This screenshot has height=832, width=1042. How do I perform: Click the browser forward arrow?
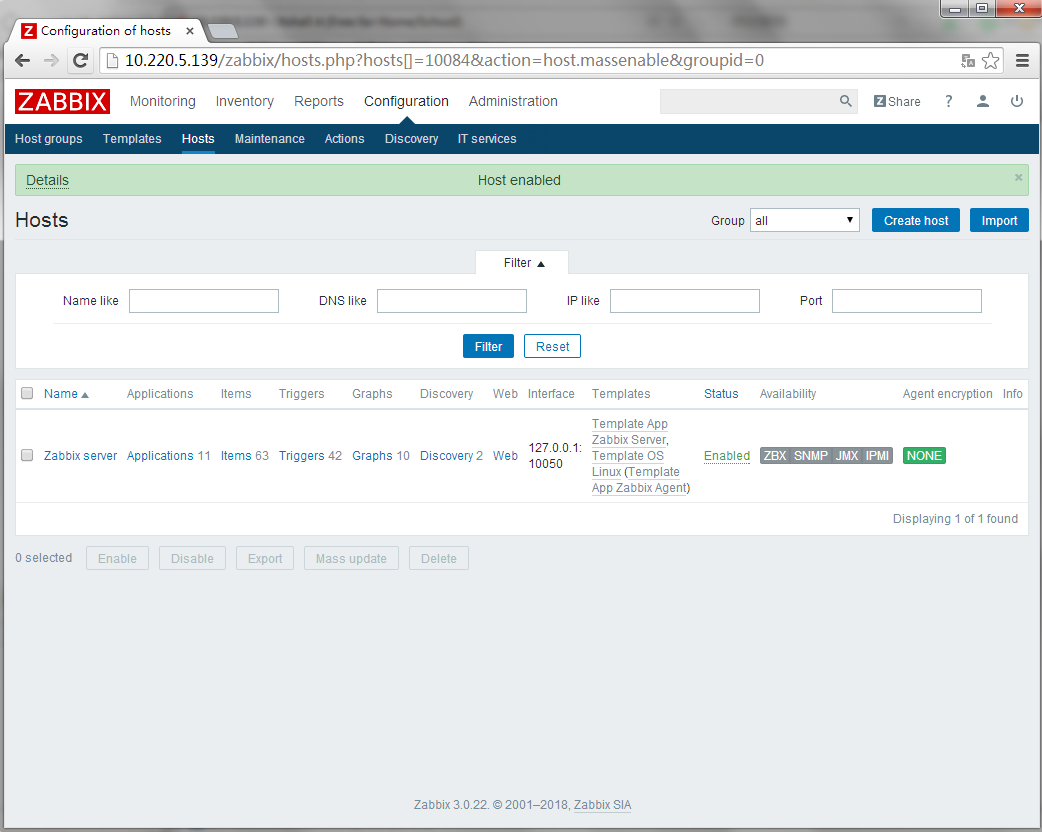pyautogui.click(x=51, y=60)
